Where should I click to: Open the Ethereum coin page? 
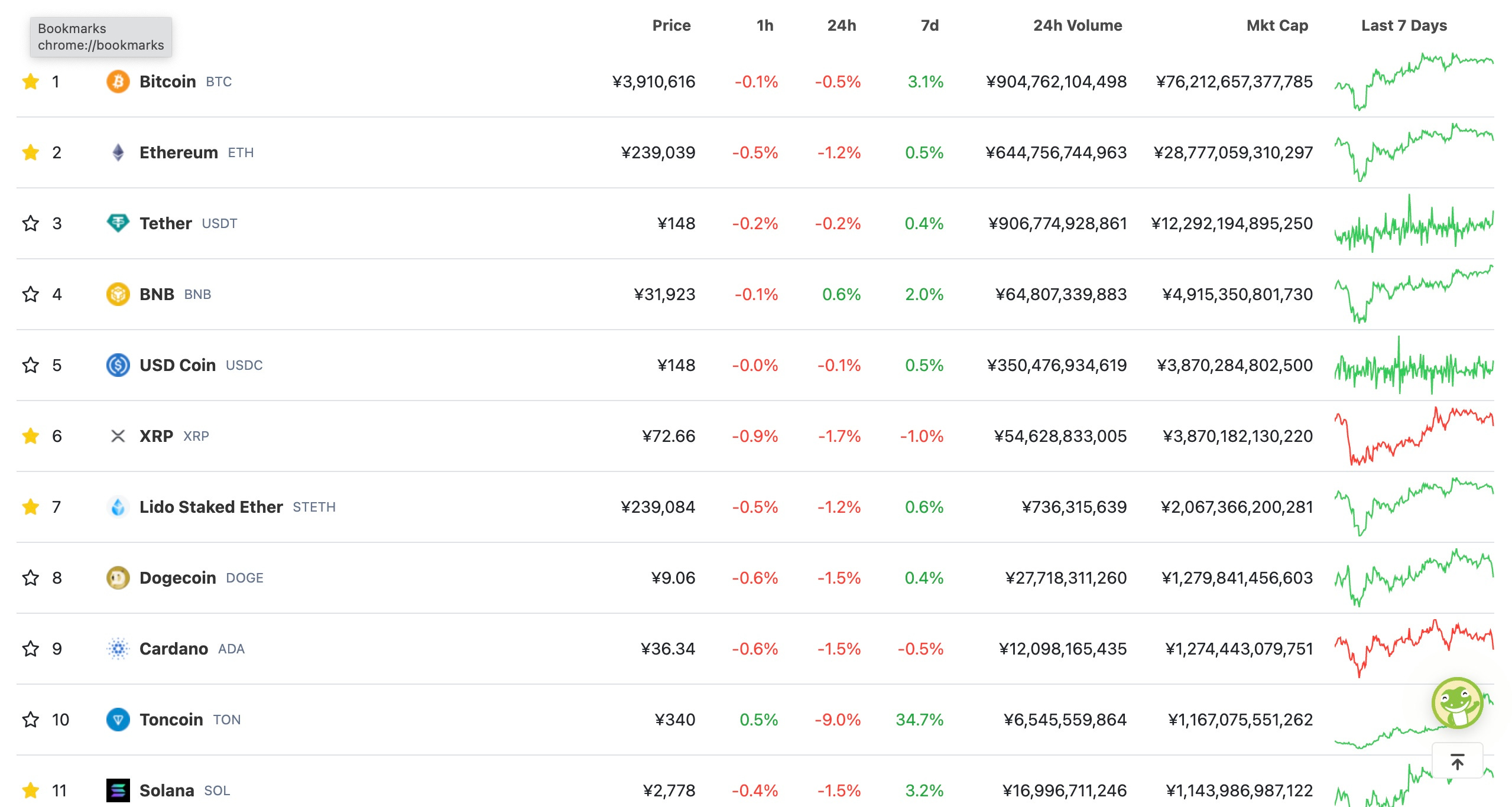coord(179,152)
